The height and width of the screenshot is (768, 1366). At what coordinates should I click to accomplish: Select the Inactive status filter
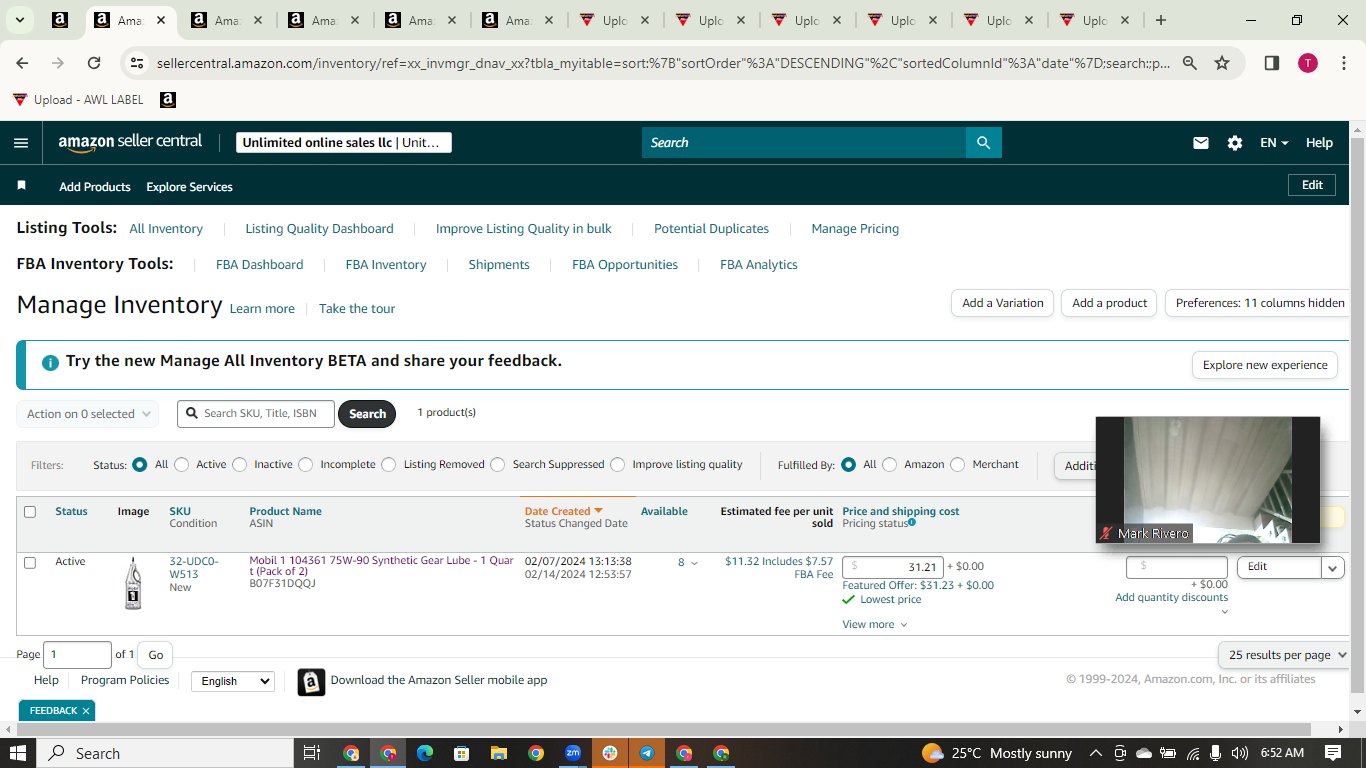pyautogui.click(x=240, y=464)
